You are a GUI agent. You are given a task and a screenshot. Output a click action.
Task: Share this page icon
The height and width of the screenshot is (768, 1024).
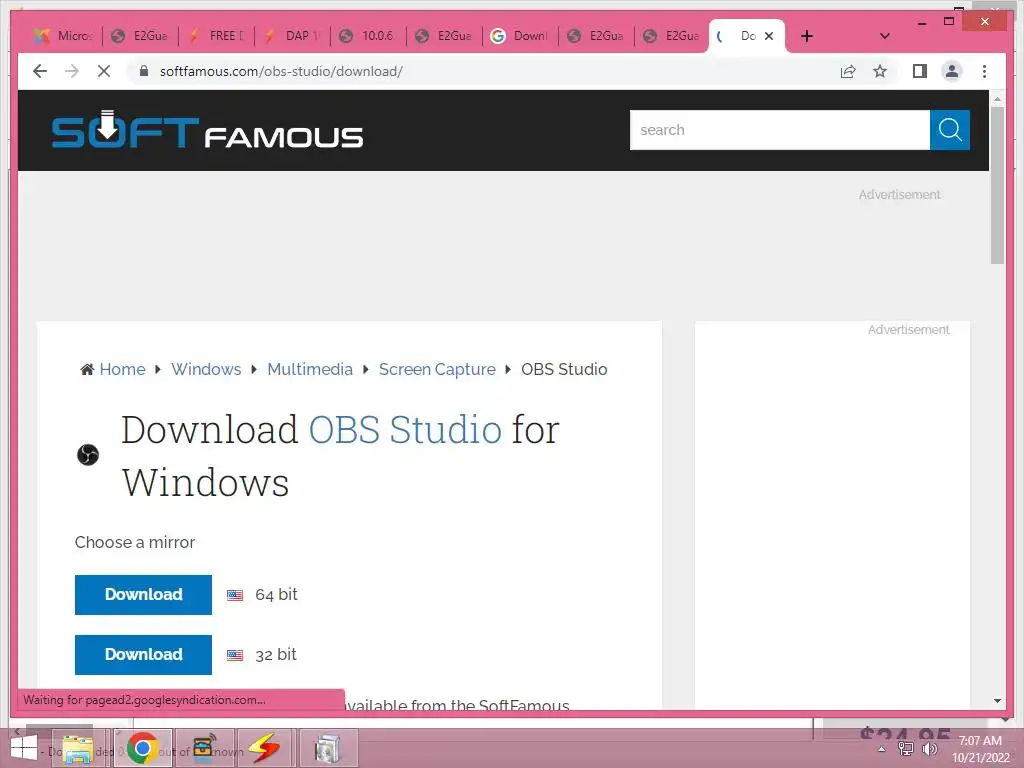point(848,71)
